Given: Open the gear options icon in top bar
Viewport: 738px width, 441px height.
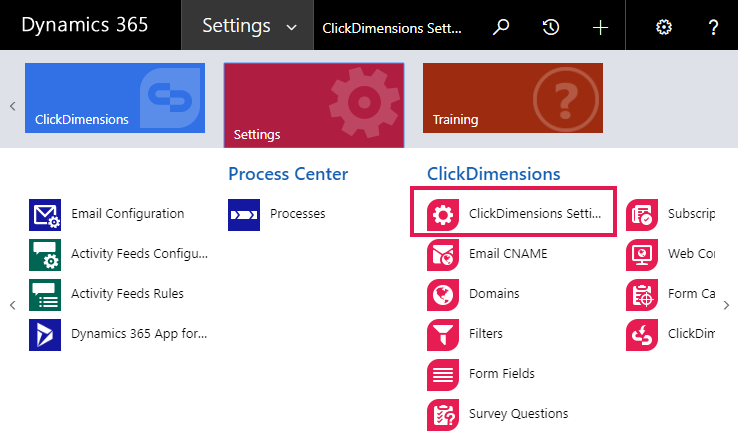Looking at the screenshot, I should pyautogui.click(x=664, y=27).
